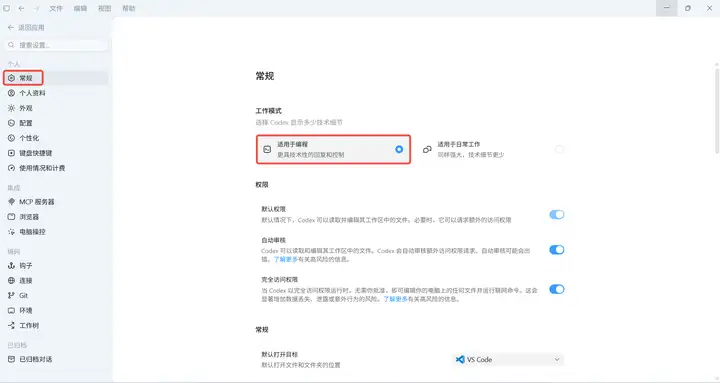
Task: Open 连接 connections settings
Action: [x=56, y=281]
